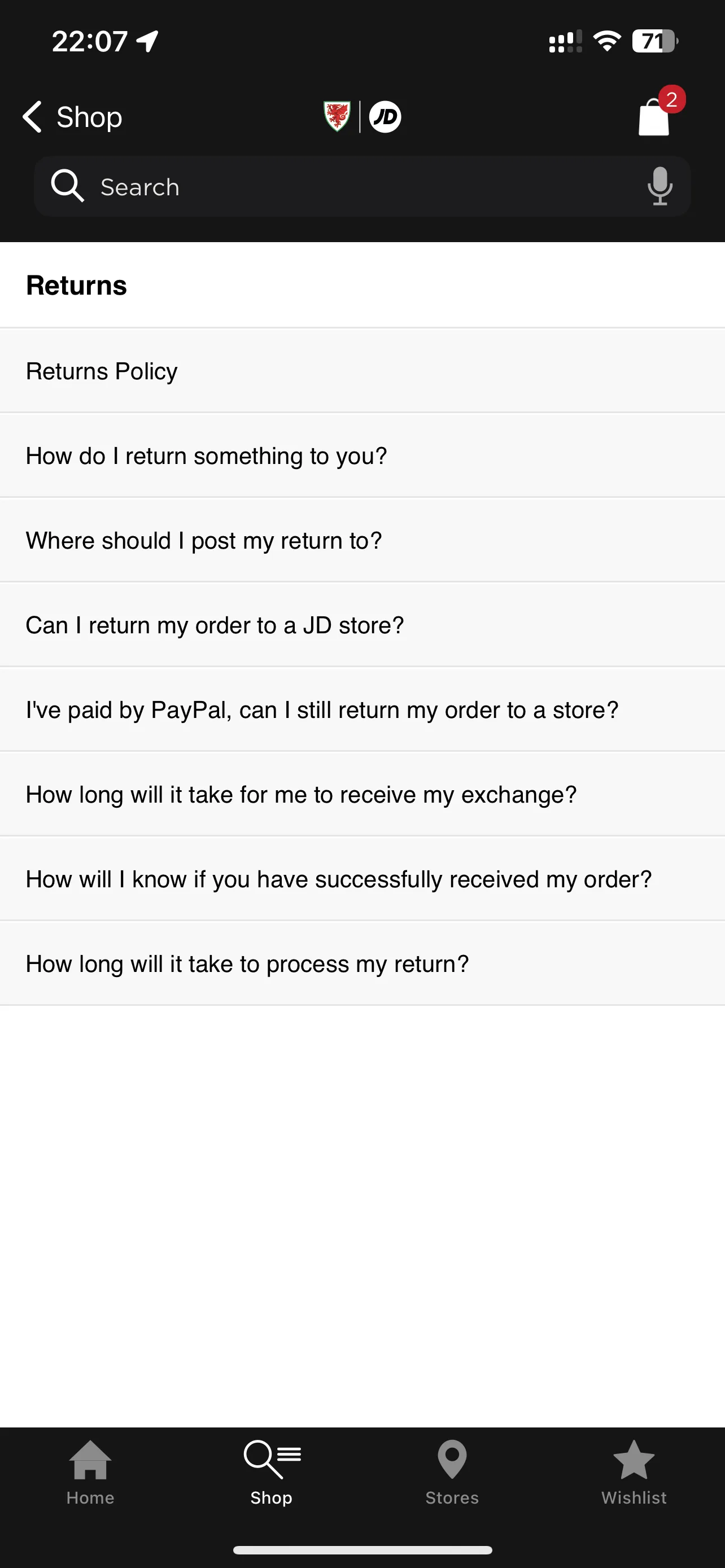Open the exchange delivery time question

click(362, 794)
